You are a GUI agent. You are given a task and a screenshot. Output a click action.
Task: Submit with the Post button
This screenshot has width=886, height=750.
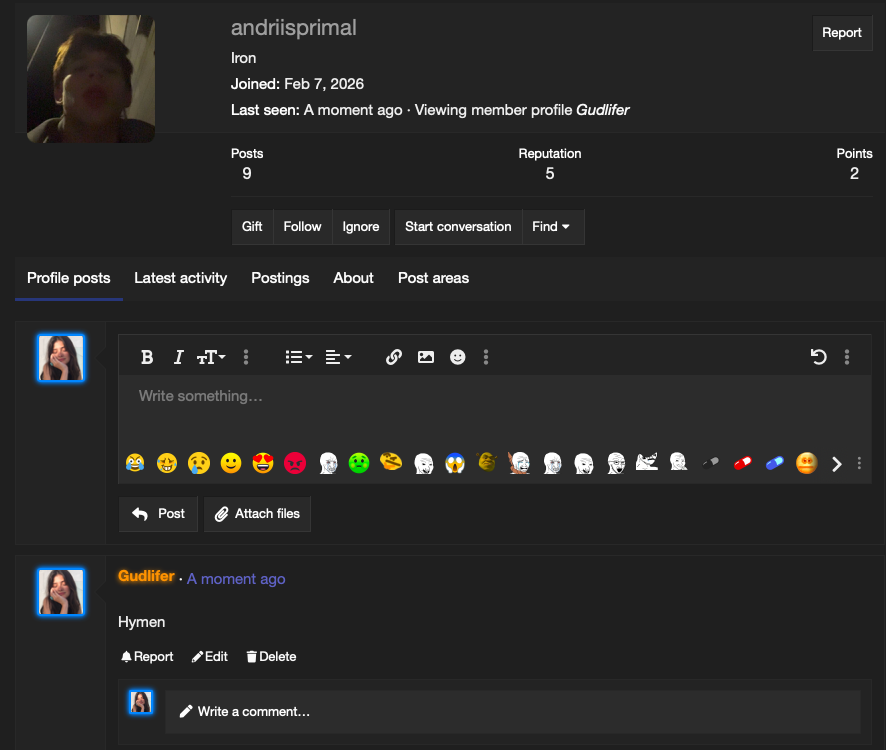click(x=158, y=514)
